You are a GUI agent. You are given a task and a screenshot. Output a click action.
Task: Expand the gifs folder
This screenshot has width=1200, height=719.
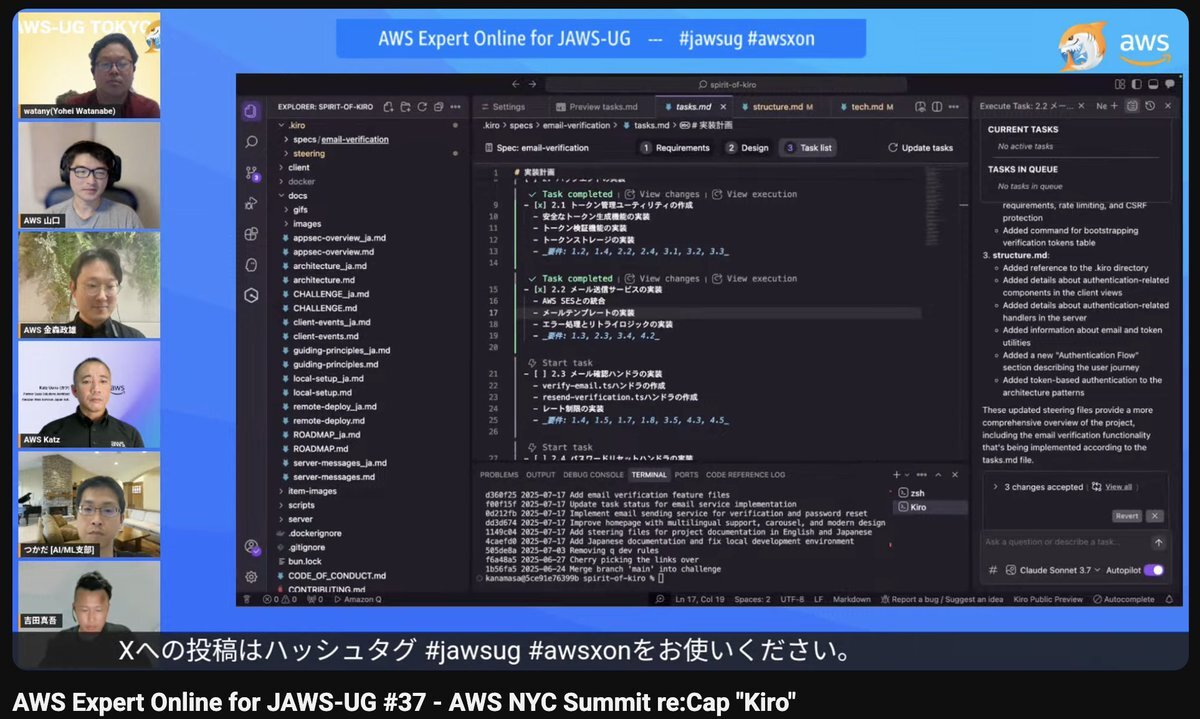point(299,209)
